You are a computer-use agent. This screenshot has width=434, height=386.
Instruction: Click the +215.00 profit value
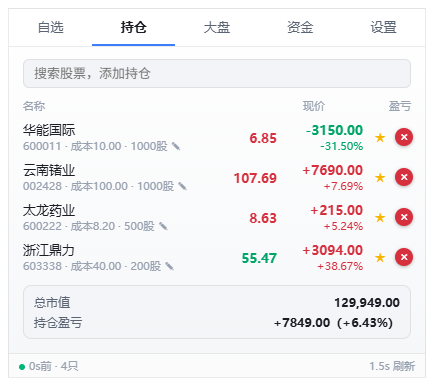336,210
